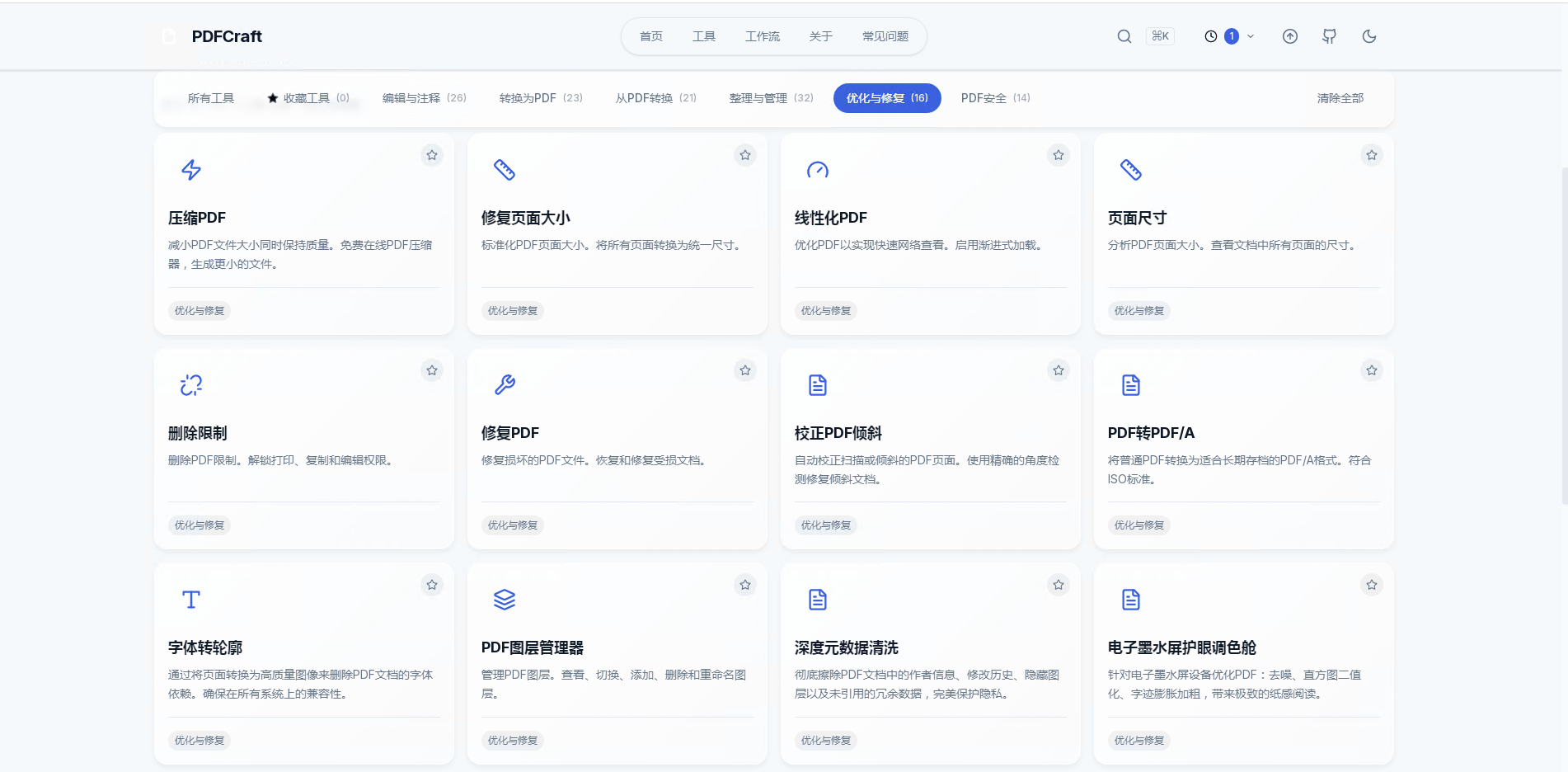This screenshot has width=1568, height=772.
Task: Click the ⌘K shortcut search box
Action: [x=1160, y=36]
